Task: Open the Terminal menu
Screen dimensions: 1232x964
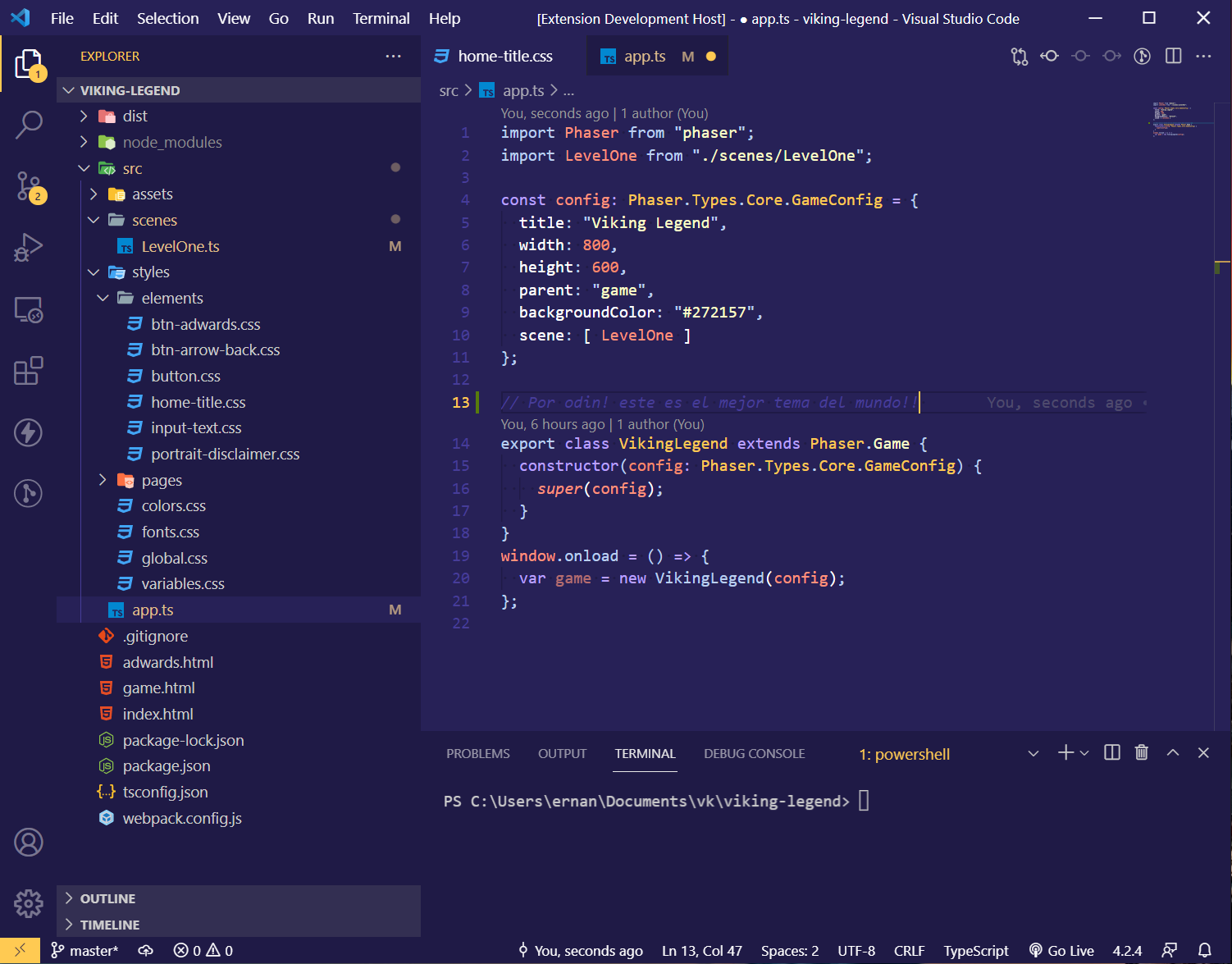Action: pos(381,18)
